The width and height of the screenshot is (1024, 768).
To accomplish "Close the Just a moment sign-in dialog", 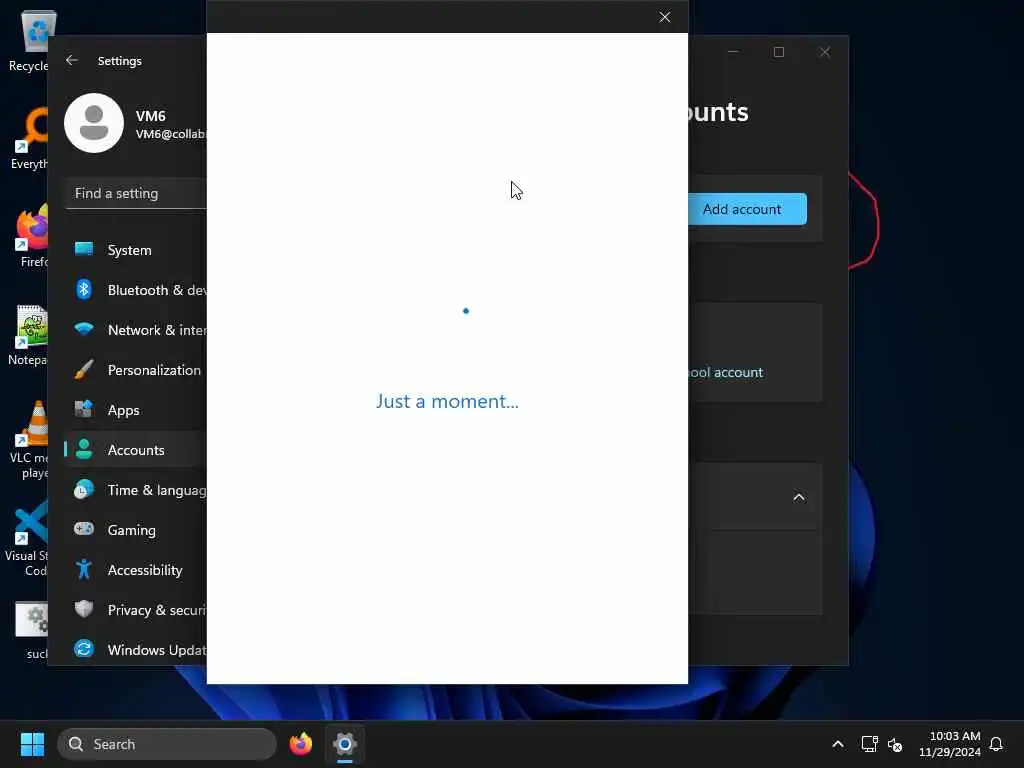I will coord(664,17).
